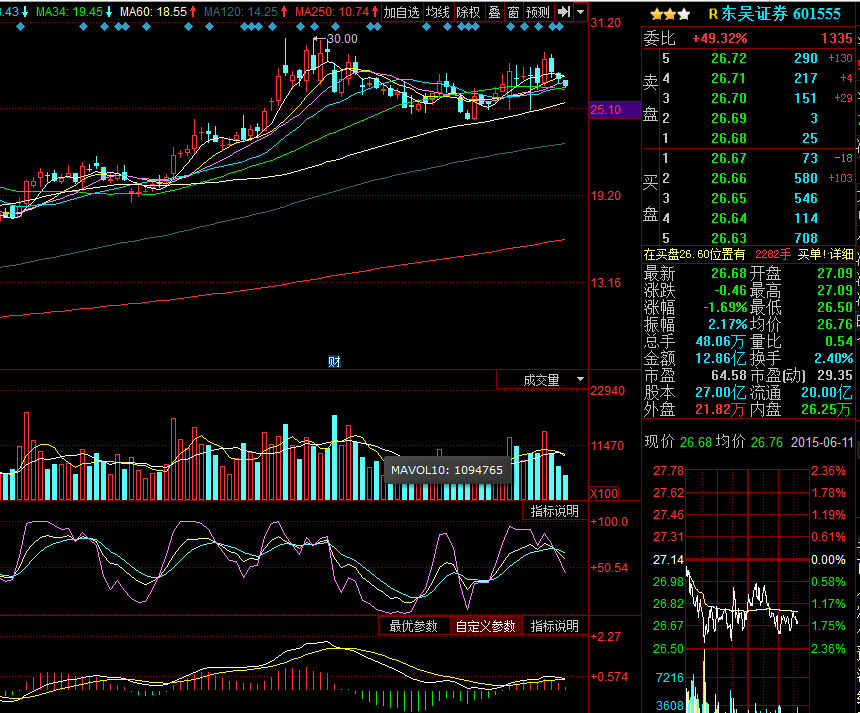Click the 30.00 high price label
860x713 pixels.
(x=342, y=39)
